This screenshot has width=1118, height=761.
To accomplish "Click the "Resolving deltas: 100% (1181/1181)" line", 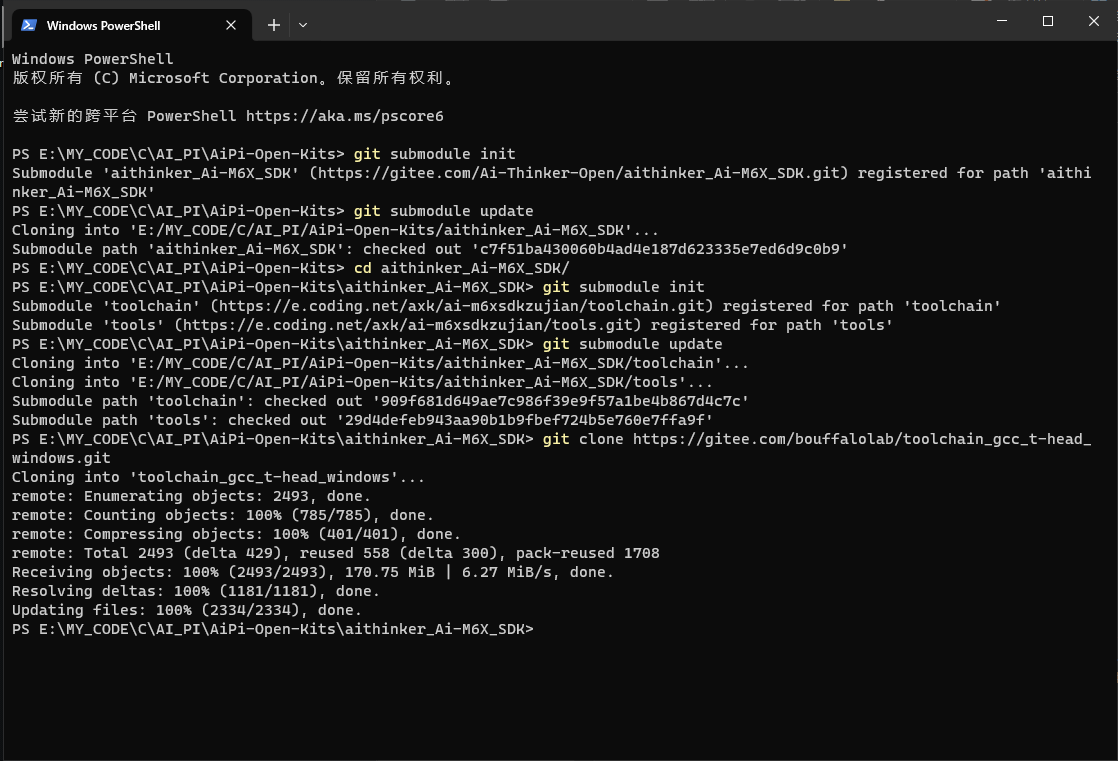I will tap(195, 591).
